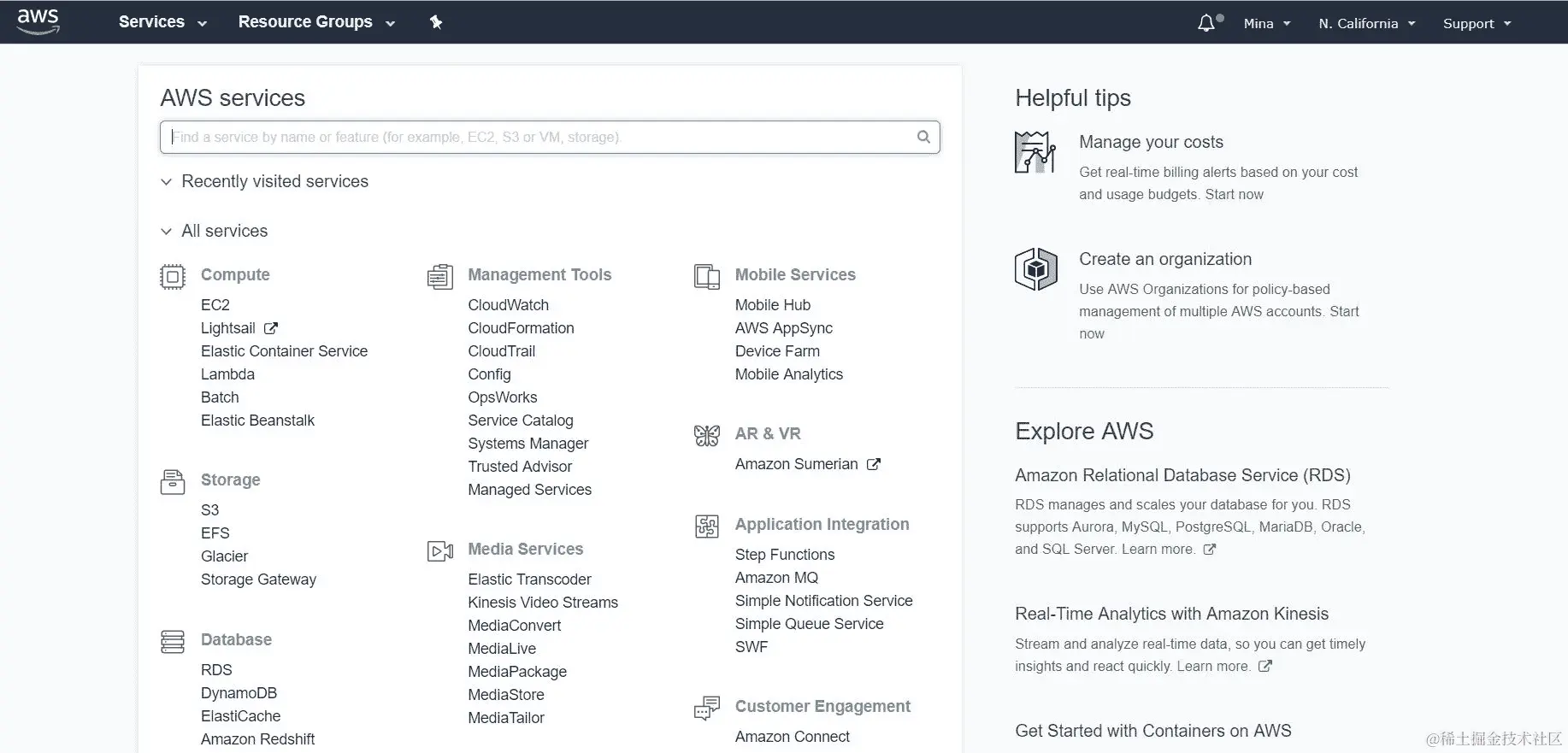
Task: Expand Recently visited services section
Action: [x=166, y=182]
